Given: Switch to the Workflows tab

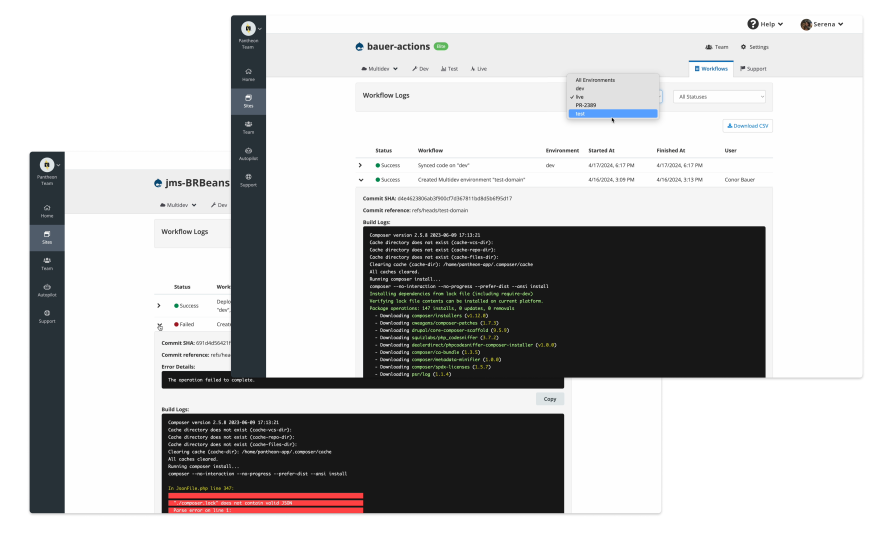Looking at the screenshot, I should coord(711,69).
